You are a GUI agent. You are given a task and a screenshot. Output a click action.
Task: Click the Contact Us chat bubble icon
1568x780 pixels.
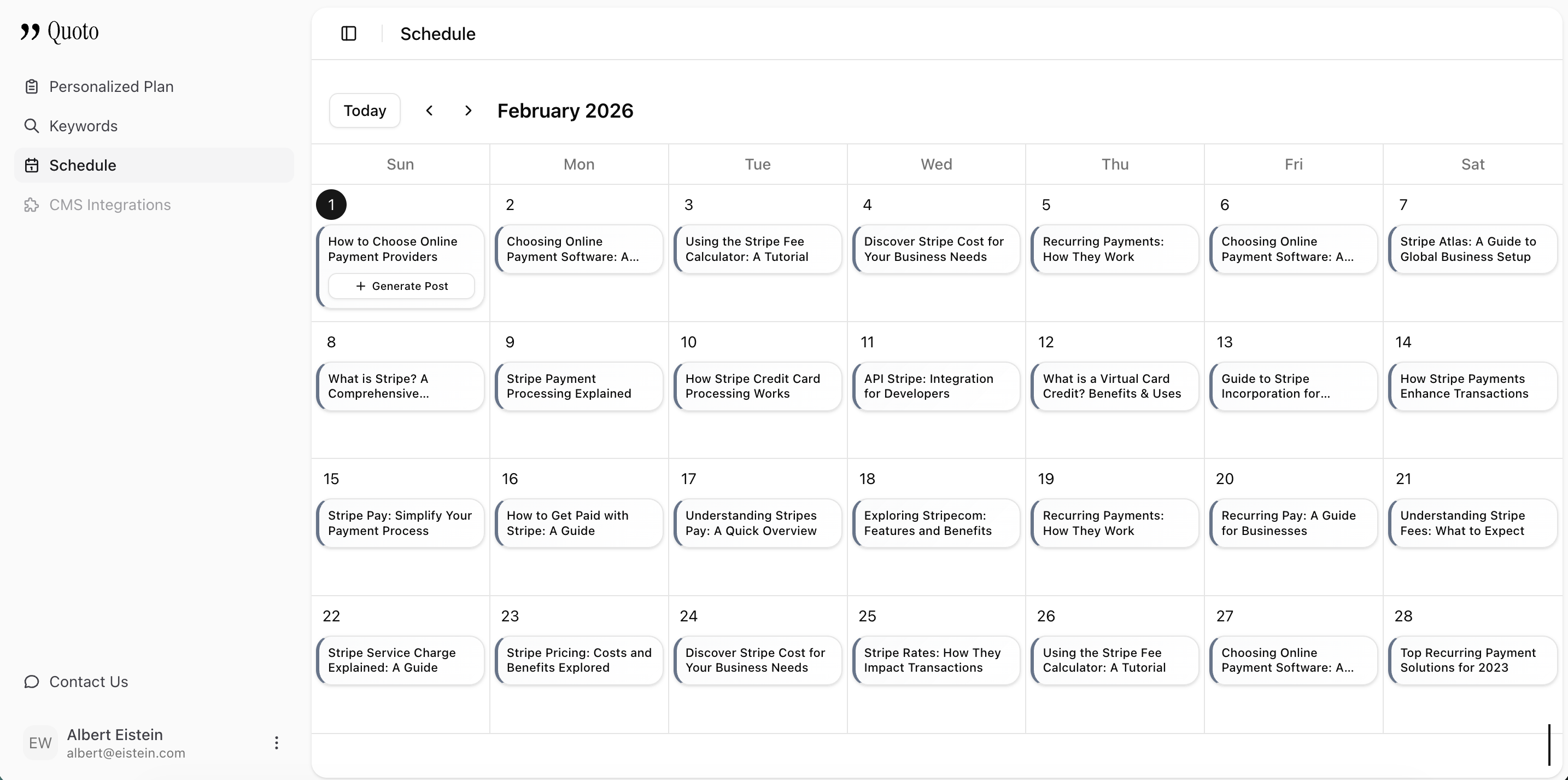tap(32, 682)
